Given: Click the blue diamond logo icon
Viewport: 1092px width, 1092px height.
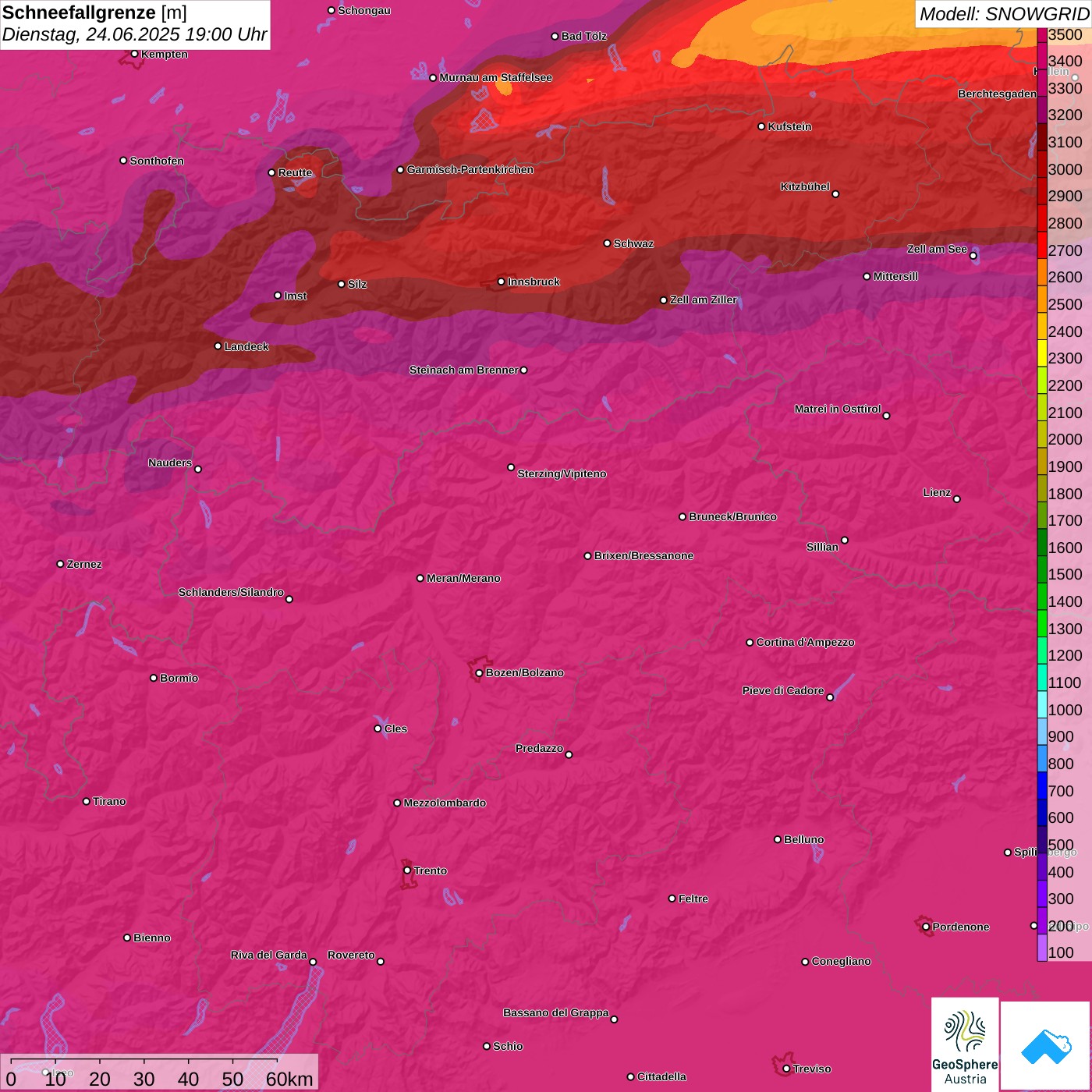Looking at the screenshot, I should 1046,1047.
